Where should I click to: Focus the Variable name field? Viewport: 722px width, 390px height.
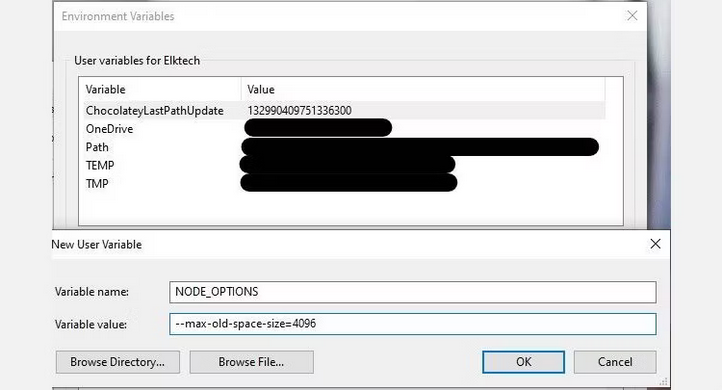tap(413, 292)
